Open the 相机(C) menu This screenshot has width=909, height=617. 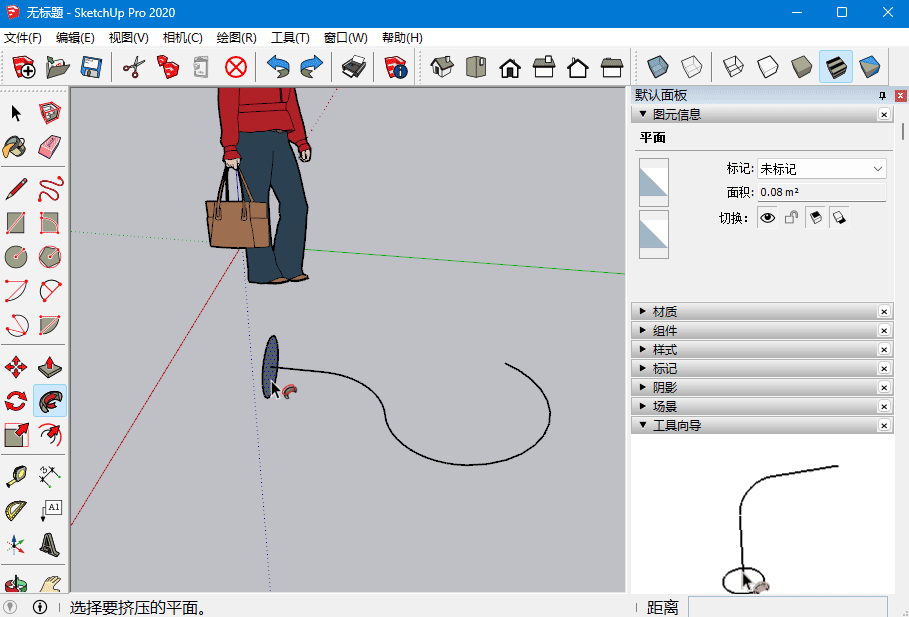coord(182,38)
